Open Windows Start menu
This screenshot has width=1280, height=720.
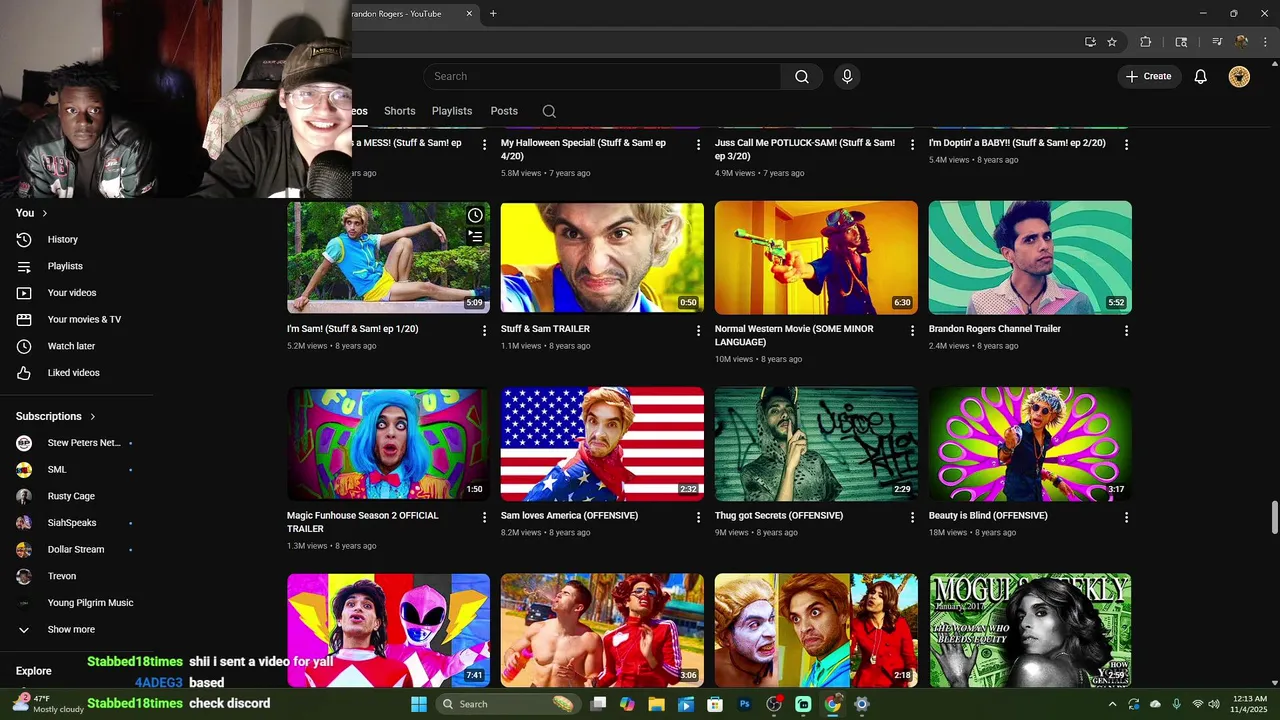coord(419,704)
